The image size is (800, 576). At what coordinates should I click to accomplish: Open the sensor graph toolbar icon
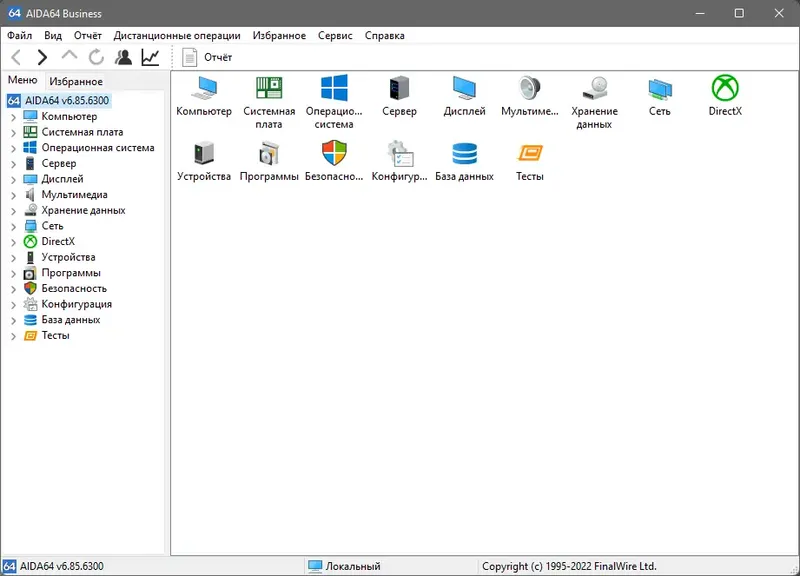(x=150, y=57)
